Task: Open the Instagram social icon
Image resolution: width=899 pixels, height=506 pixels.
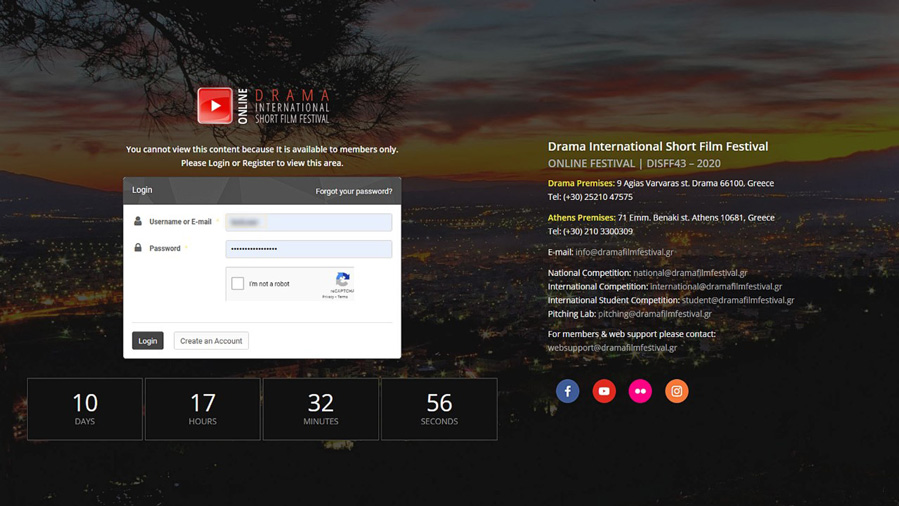Action: (677, 391)
